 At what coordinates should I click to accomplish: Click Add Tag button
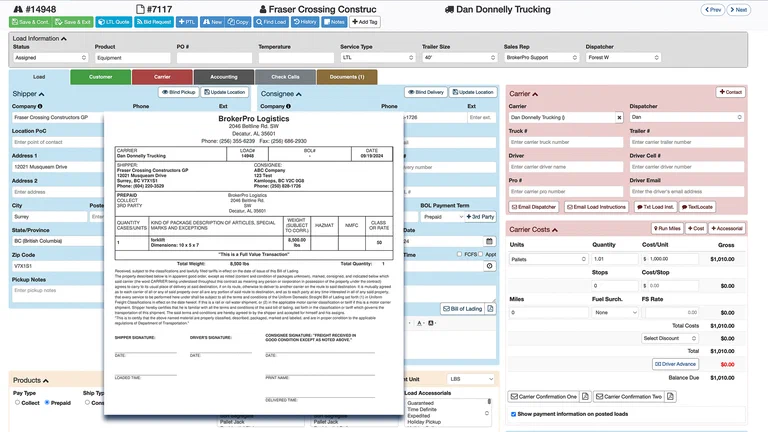tap(365, 22)
